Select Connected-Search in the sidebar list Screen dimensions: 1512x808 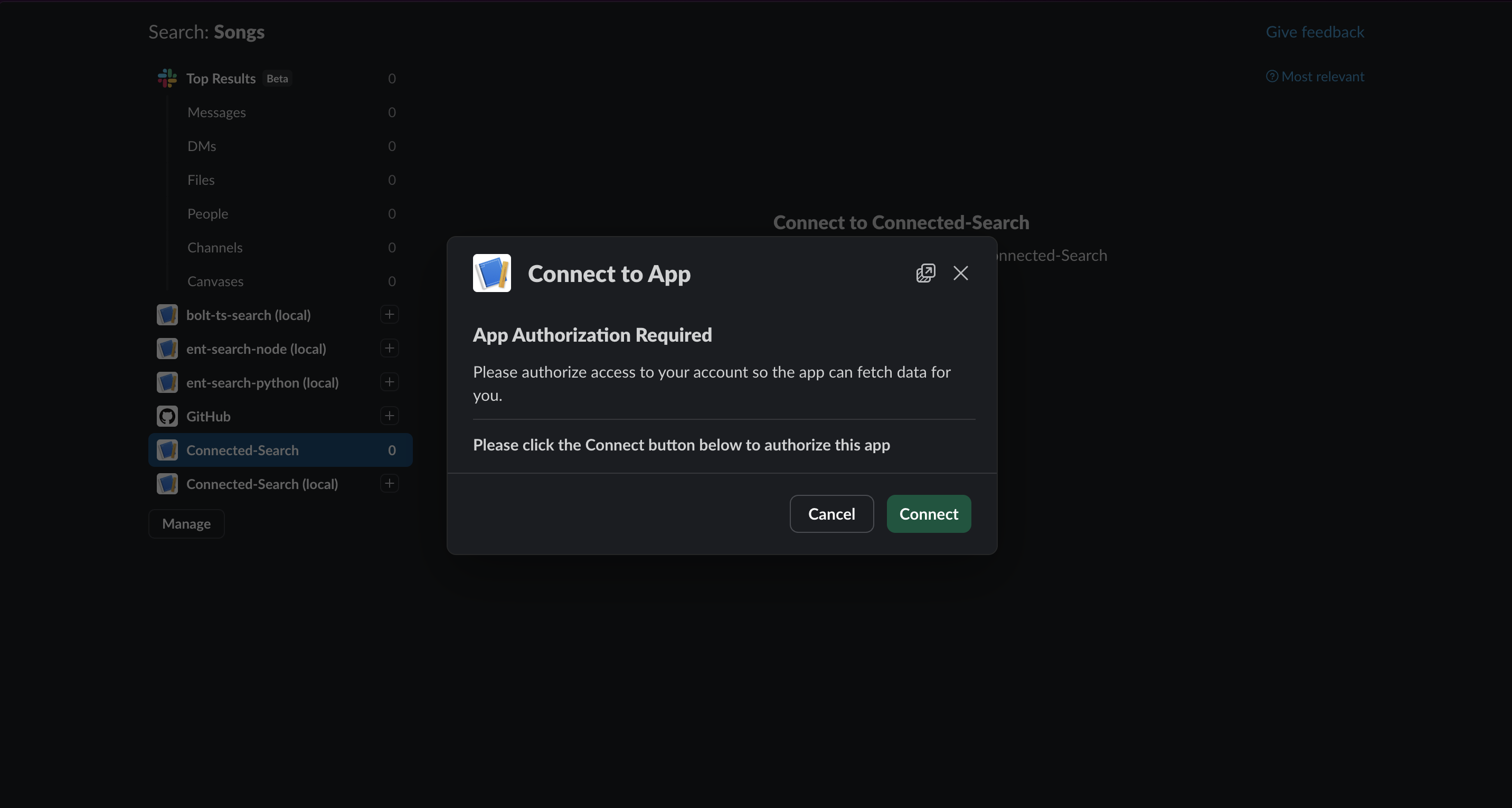(243, 450)
